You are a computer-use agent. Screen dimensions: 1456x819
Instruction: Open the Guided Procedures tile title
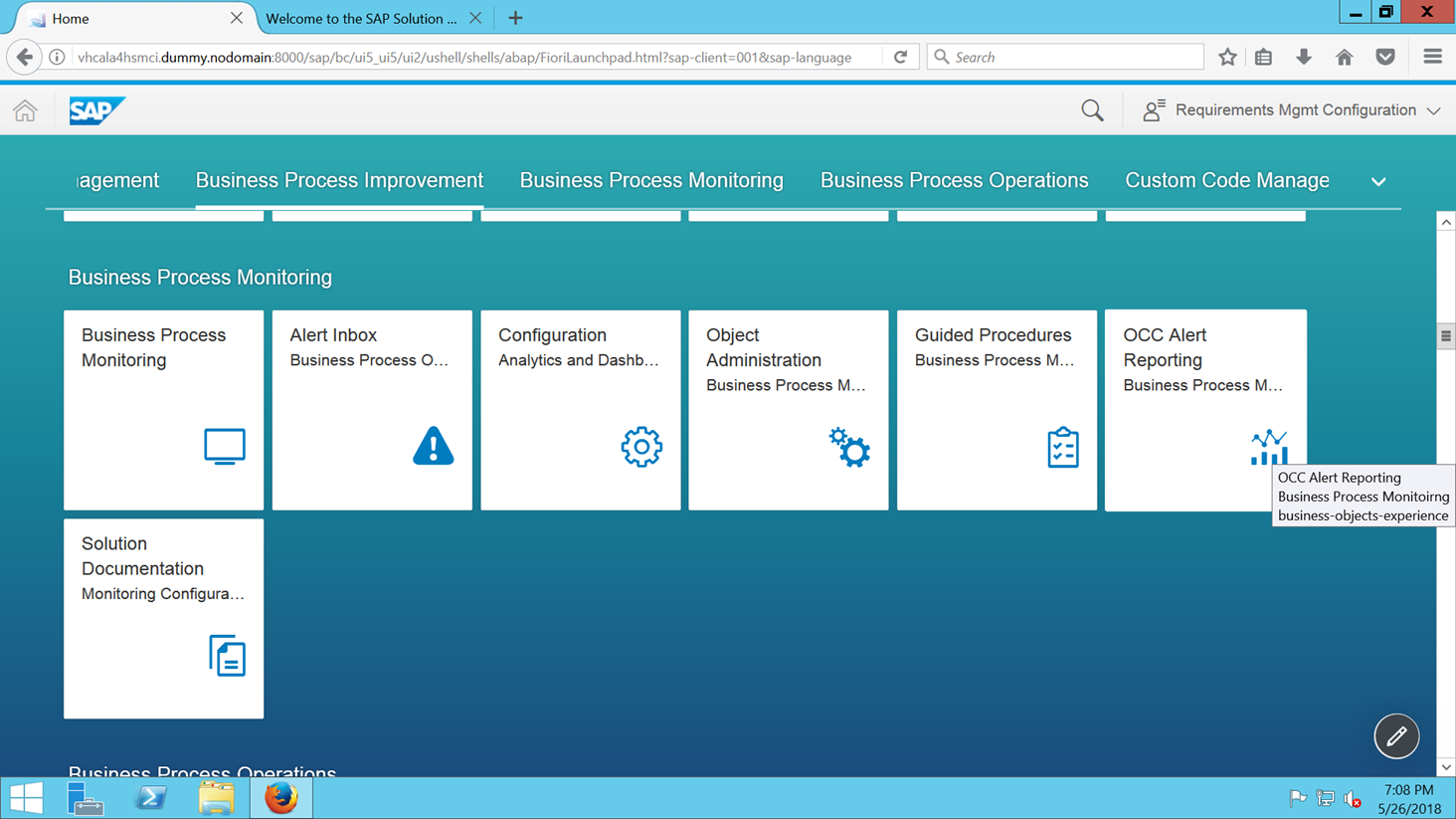993,335
